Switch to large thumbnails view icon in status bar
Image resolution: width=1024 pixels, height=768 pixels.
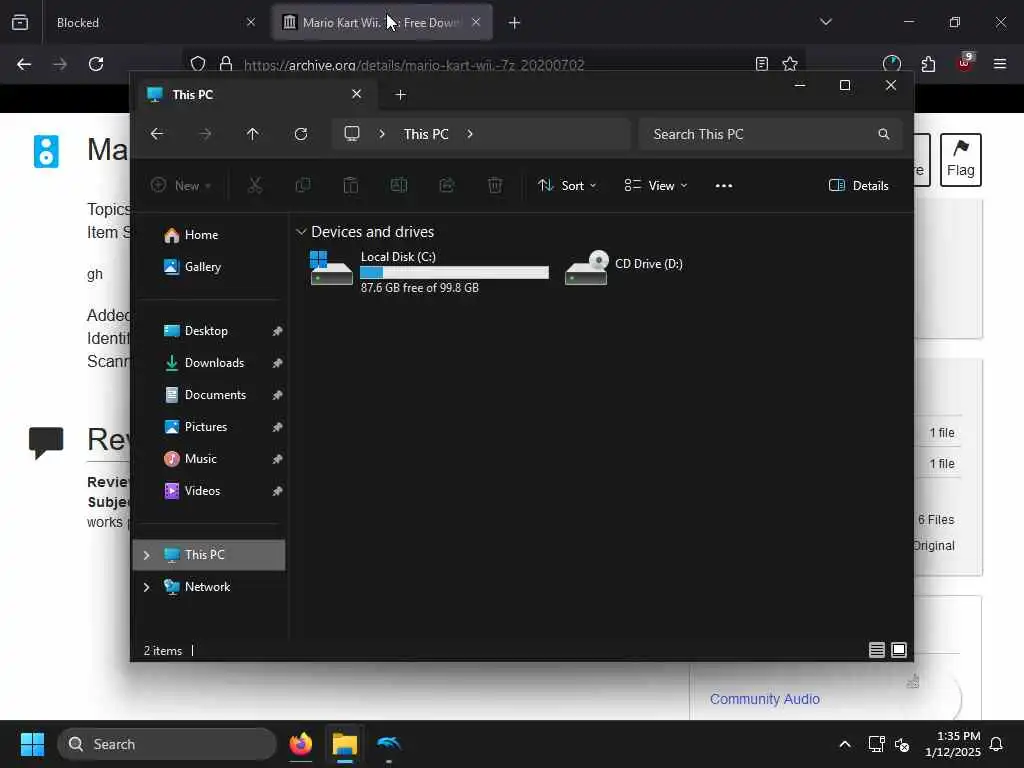pos(899,650)
